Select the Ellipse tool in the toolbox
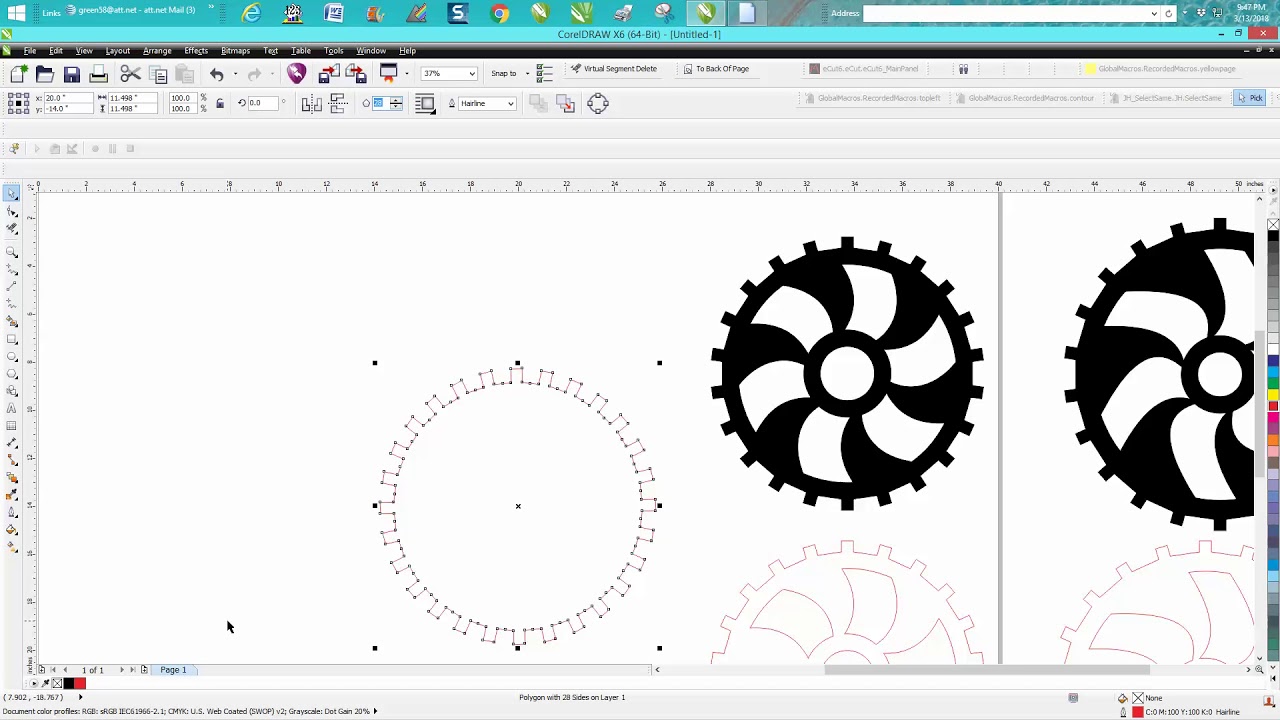 click(12, 357)
